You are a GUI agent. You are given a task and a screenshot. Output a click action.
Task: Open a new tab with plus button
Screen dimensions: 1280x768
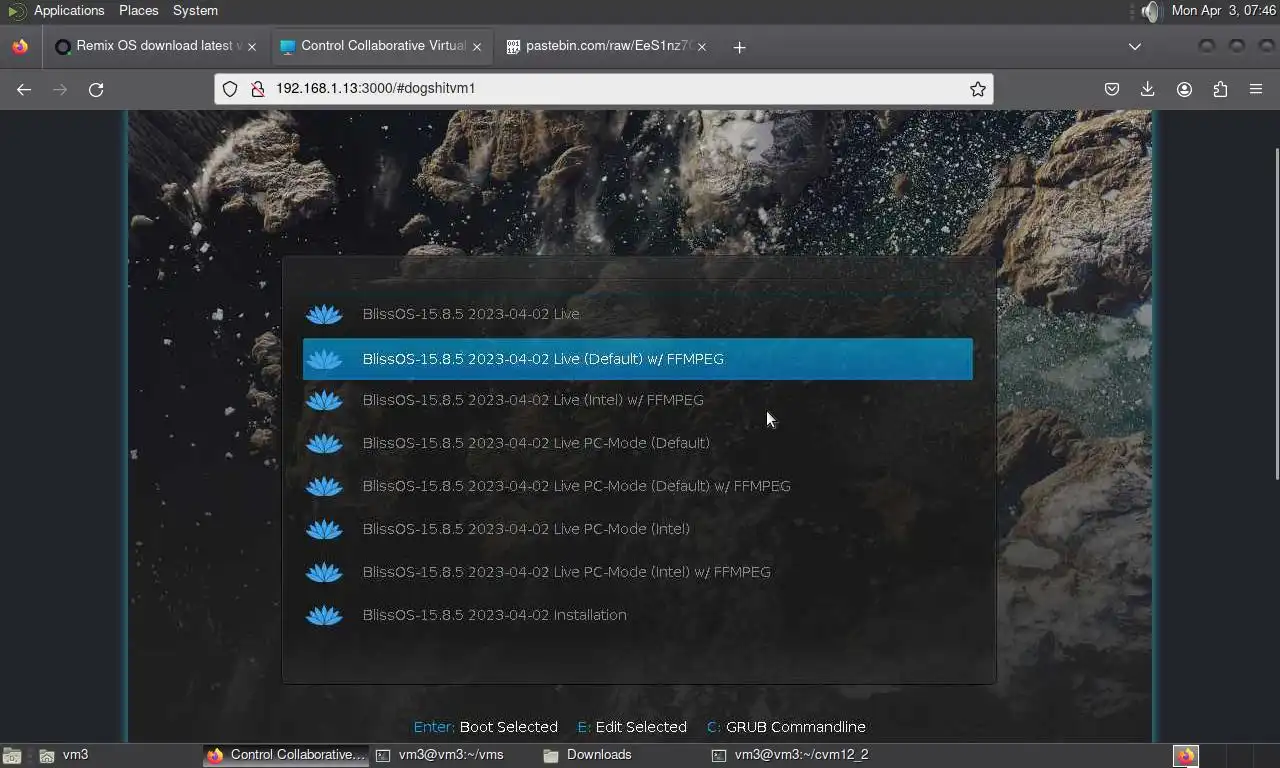tap(739, 47)
